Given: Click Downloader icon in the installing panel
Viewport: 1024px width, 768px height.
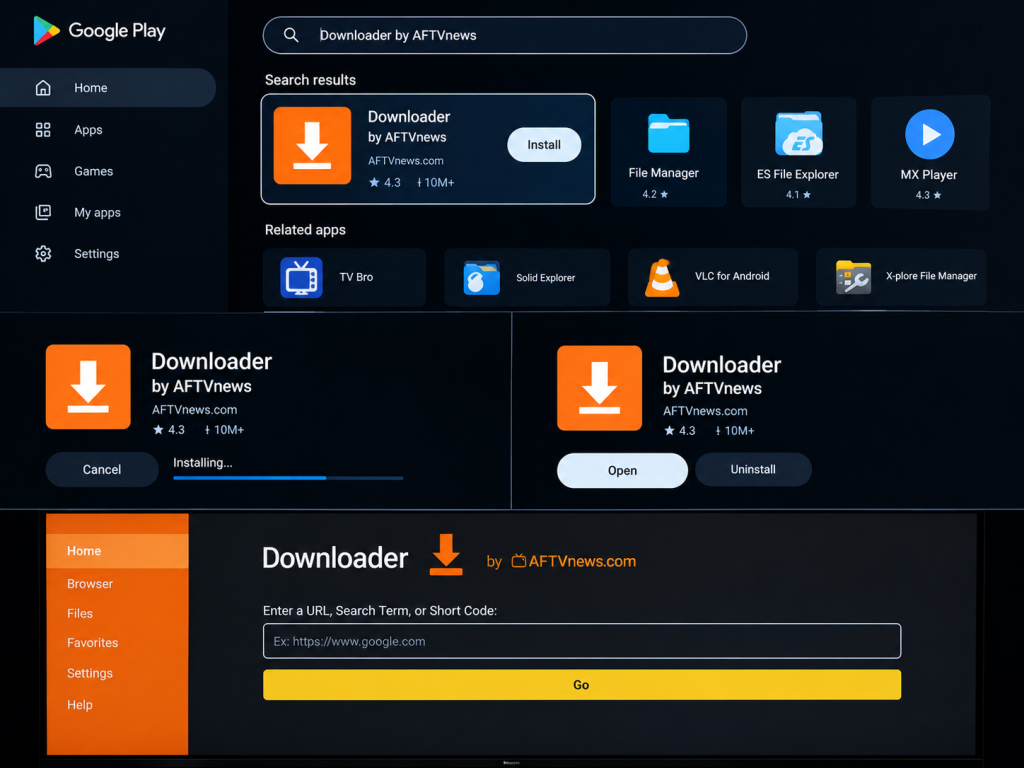Looking at the screenshot, I should pyautogui.click(x=88, y=387).
